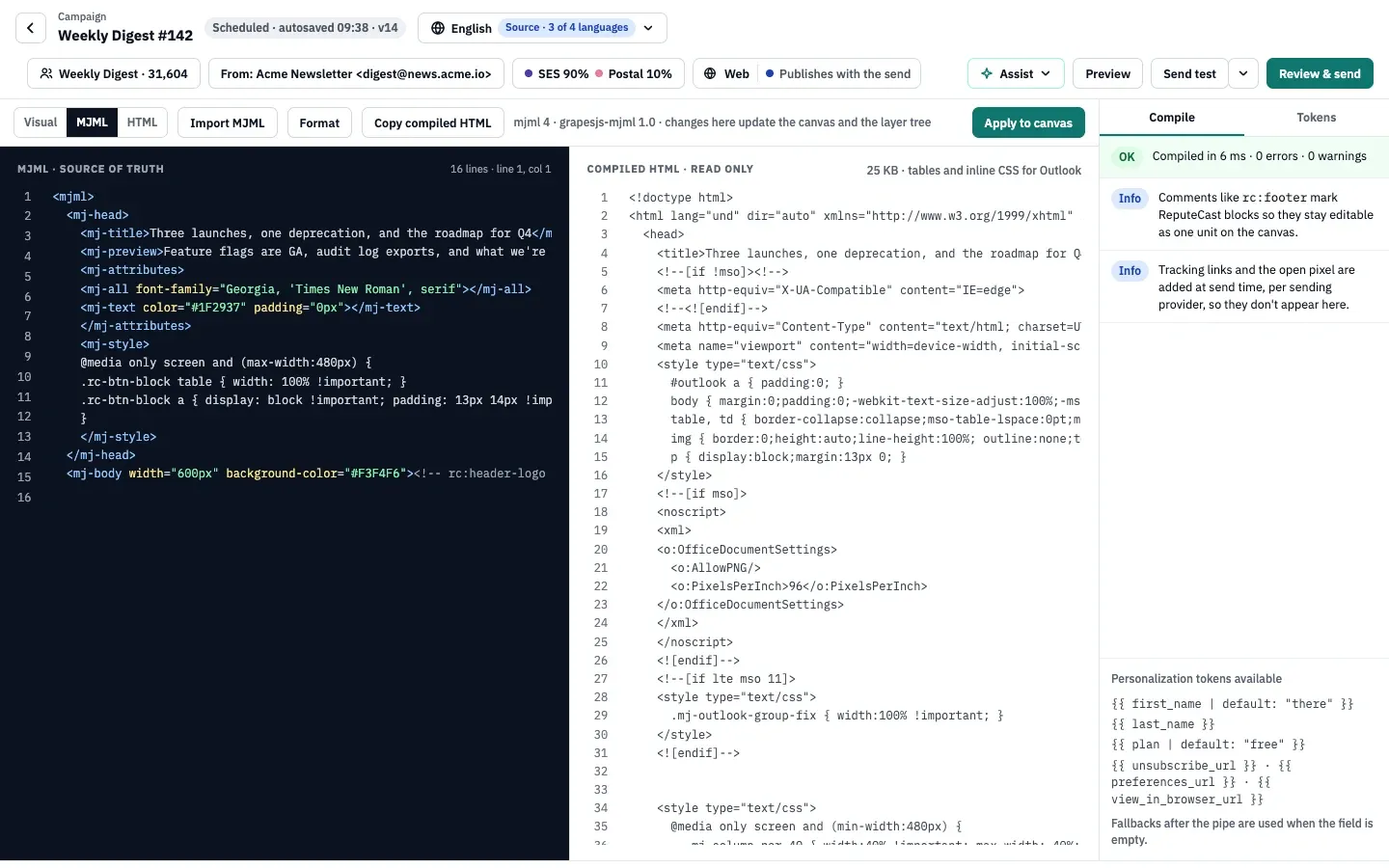Viewport: 1389px width, 868px height.
Task: Click the '{{ last_name }}' token
Action: [1162, 724]
